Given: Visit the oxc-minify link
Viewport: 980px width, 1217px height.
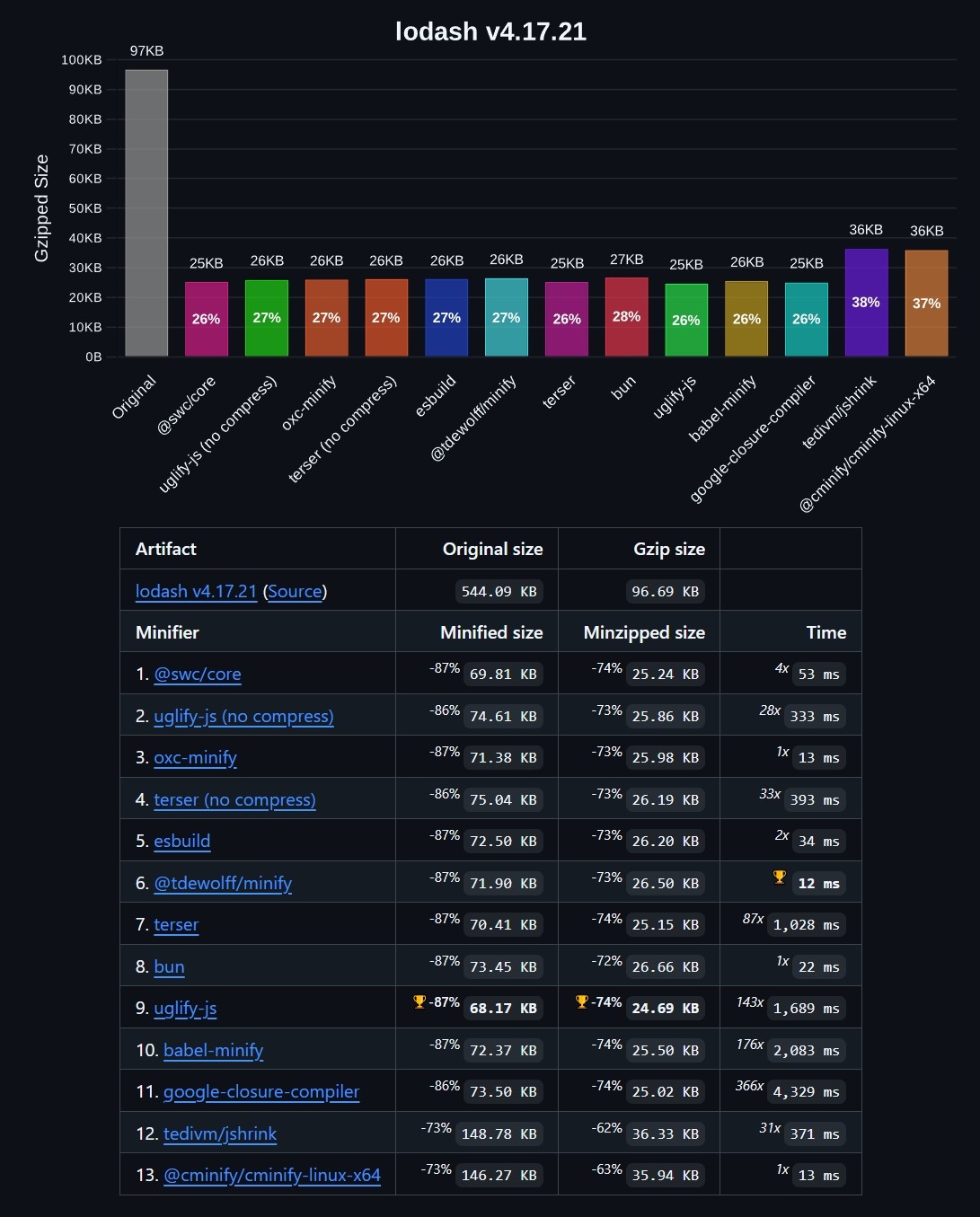Looking at the screenshot, I should (195, 757).
